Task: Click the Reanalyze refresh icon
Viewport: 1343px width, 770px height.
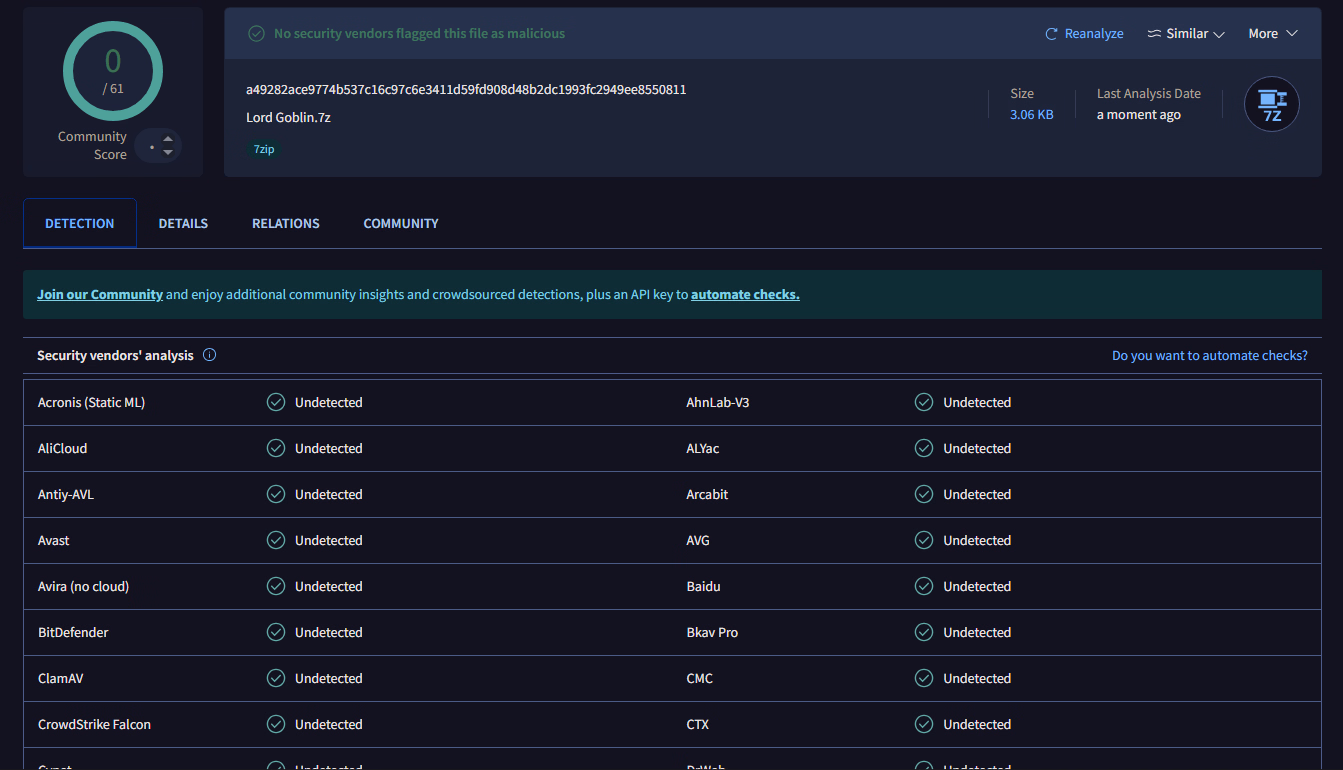Action: pos(1051,34)
